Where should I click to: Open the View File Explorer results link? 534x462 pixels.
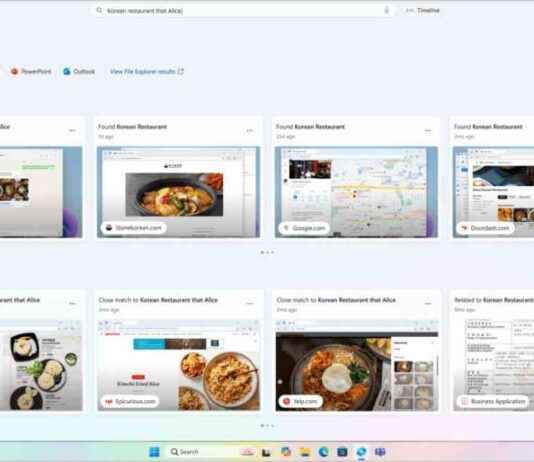coord(147,71)
